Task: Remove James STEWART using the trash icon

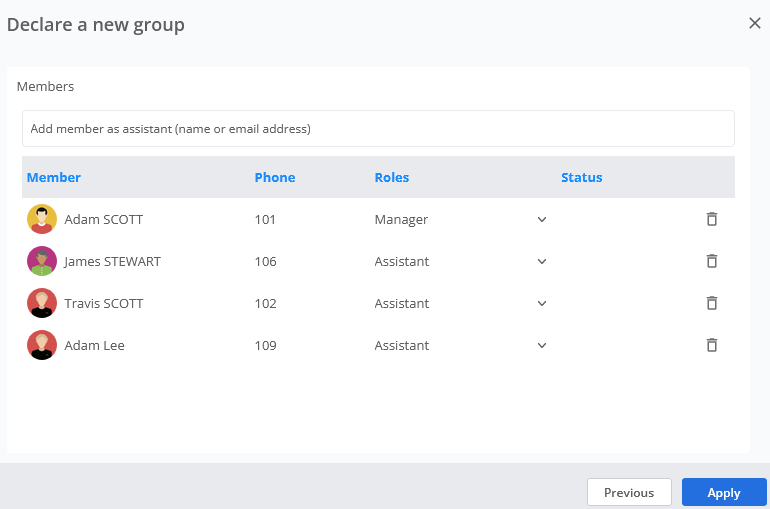Action: 712,261
